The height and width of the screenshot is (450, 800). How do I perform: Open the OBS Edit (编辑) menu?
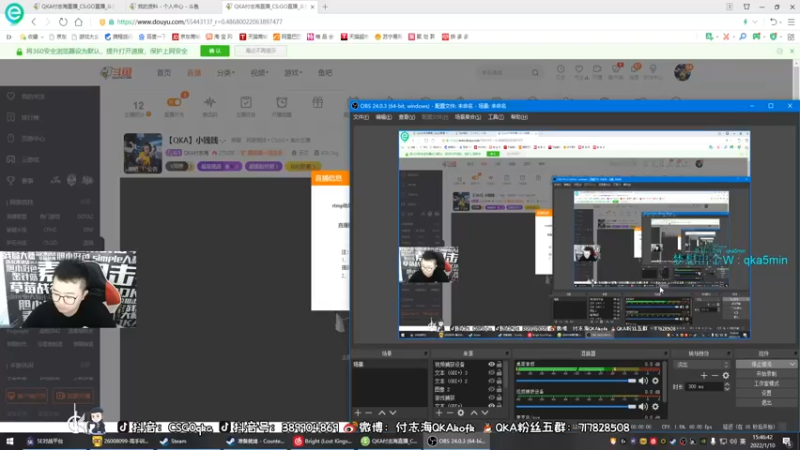tap(384, 117)
